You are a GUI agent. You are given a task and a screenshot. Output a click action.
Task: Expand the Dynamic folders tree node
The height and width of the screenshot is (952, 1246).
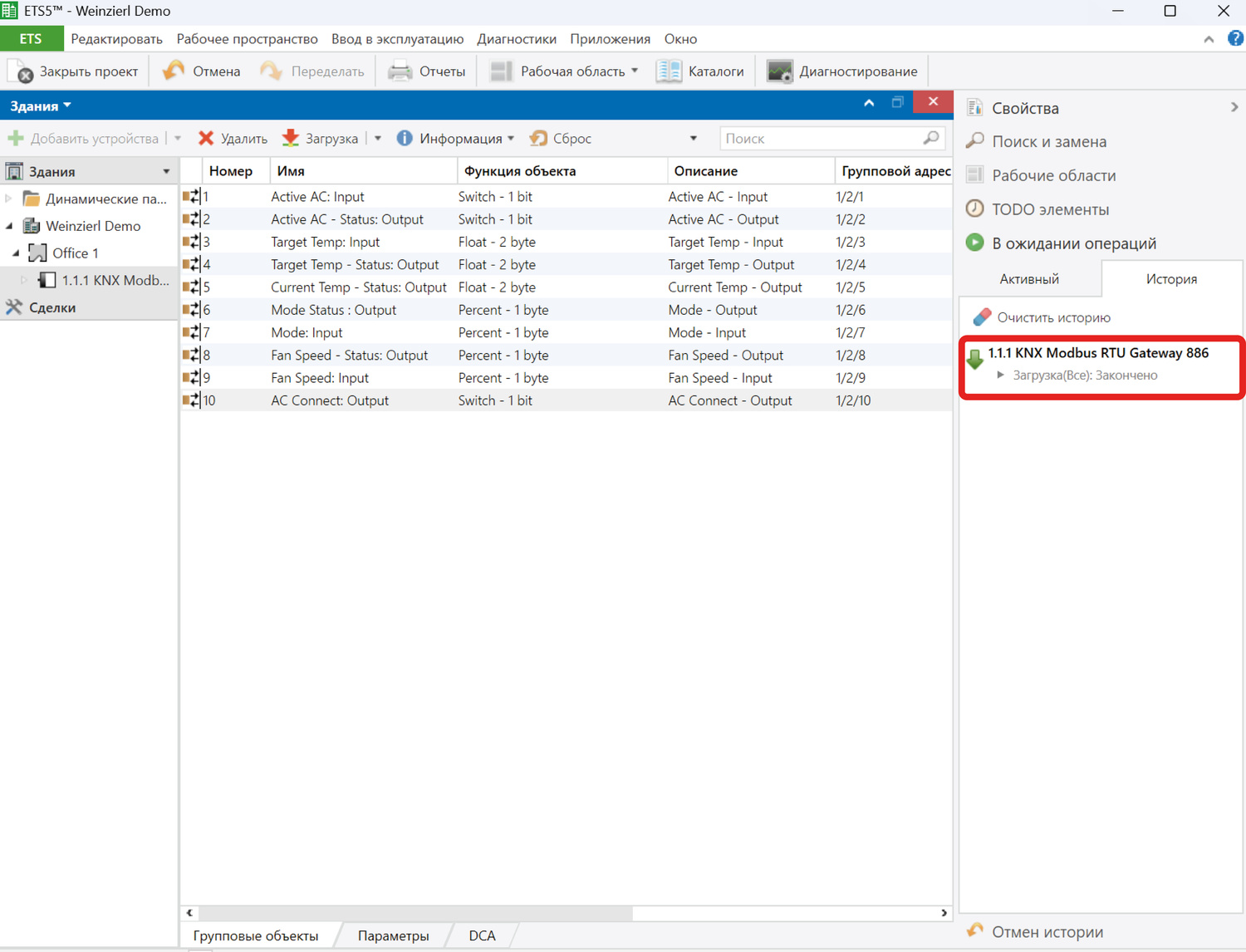coord(9,199)
